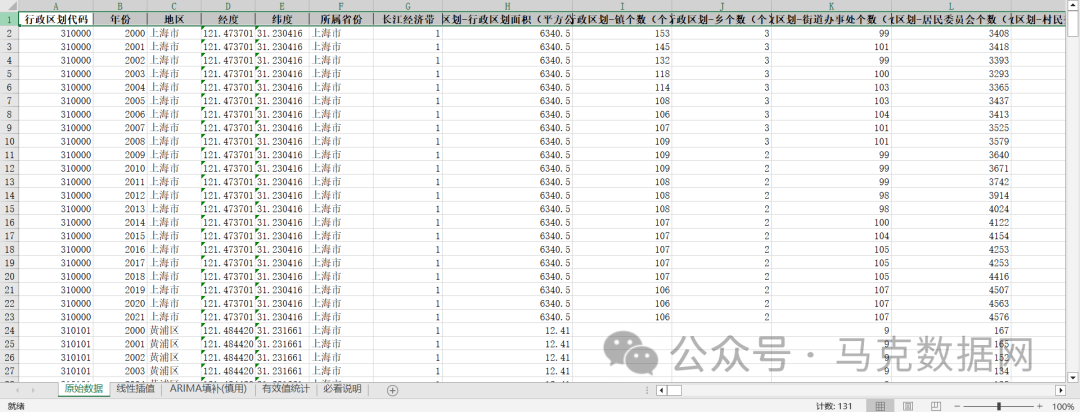Select column B header
The height and width of the screenshot is (412, 1080).
(x=120, y=6)
